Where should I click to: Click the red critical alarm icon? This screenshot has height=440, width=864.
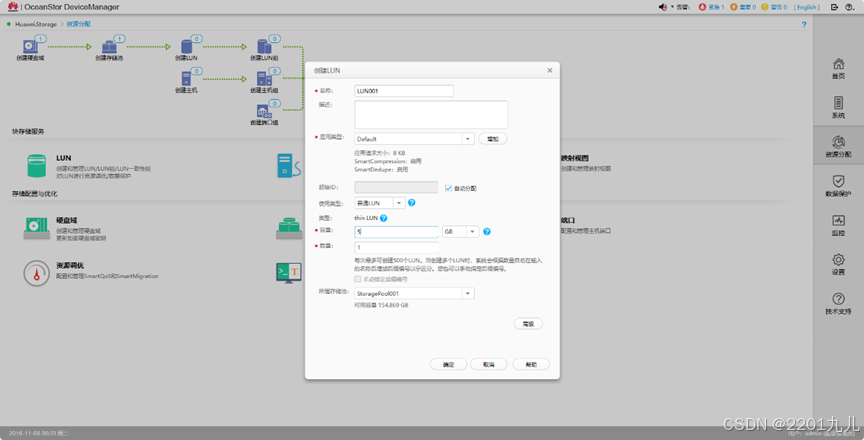[x=702, y=7]
